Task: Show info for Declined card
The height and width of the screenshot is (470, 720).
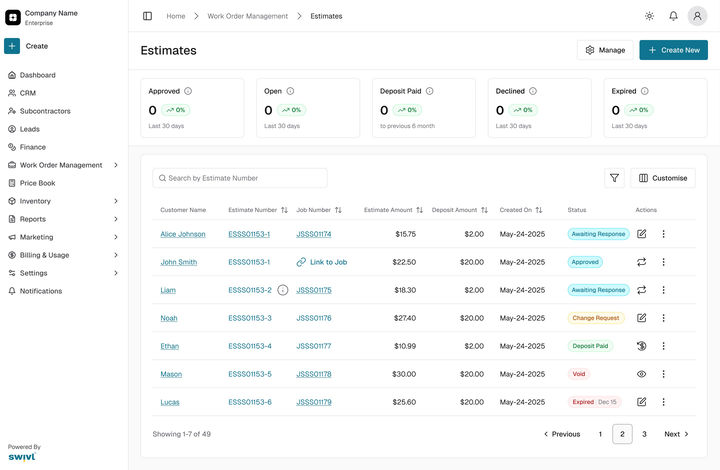Action: click(x=533, y=91)
